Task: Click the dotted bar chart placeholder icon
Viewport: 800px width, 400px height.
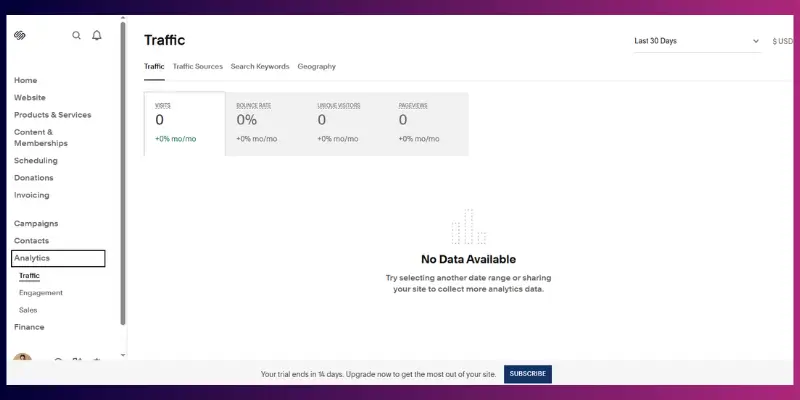Action: (469, 227)
